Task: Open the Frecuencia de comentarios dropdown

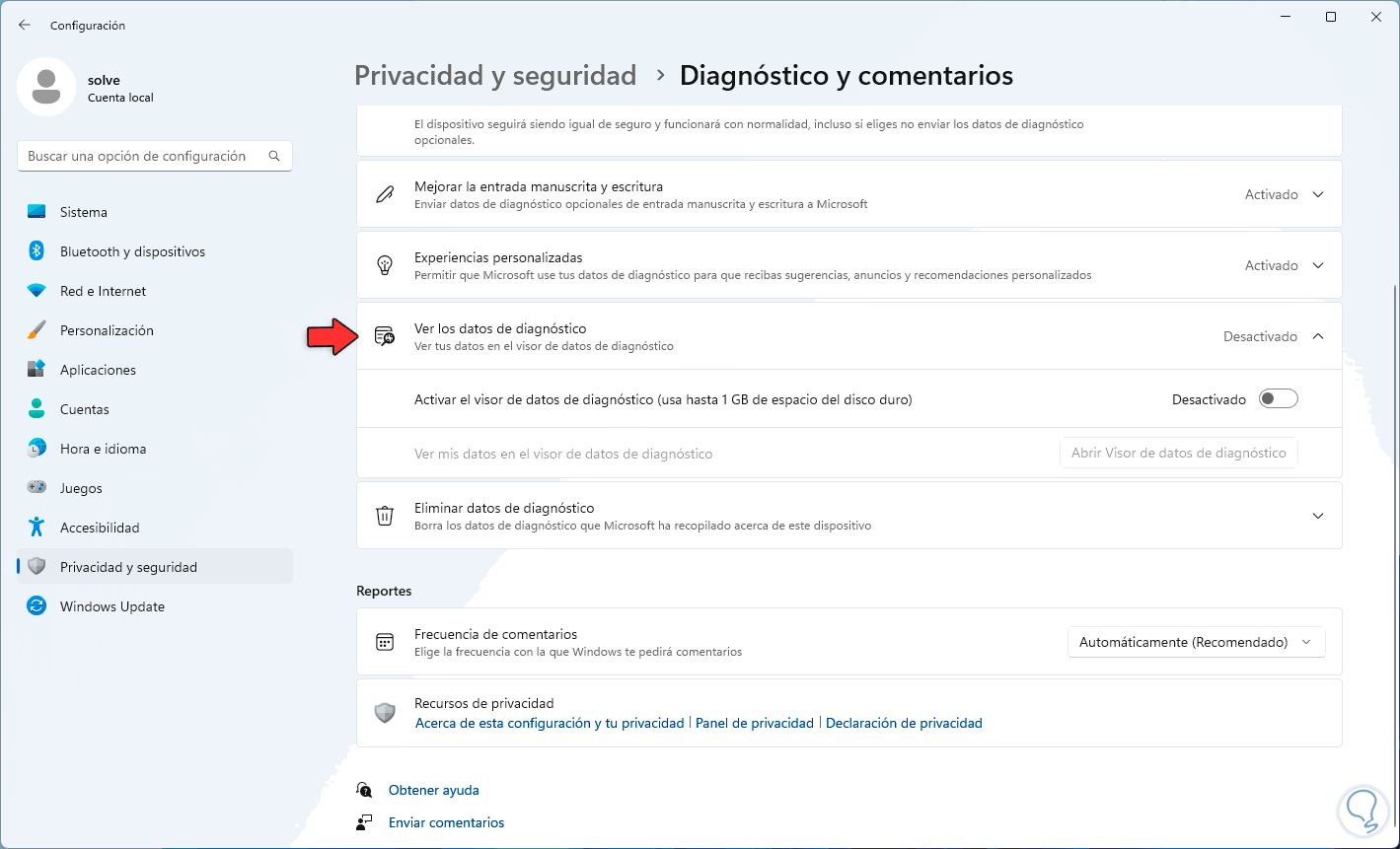Action: [1196, 642]
